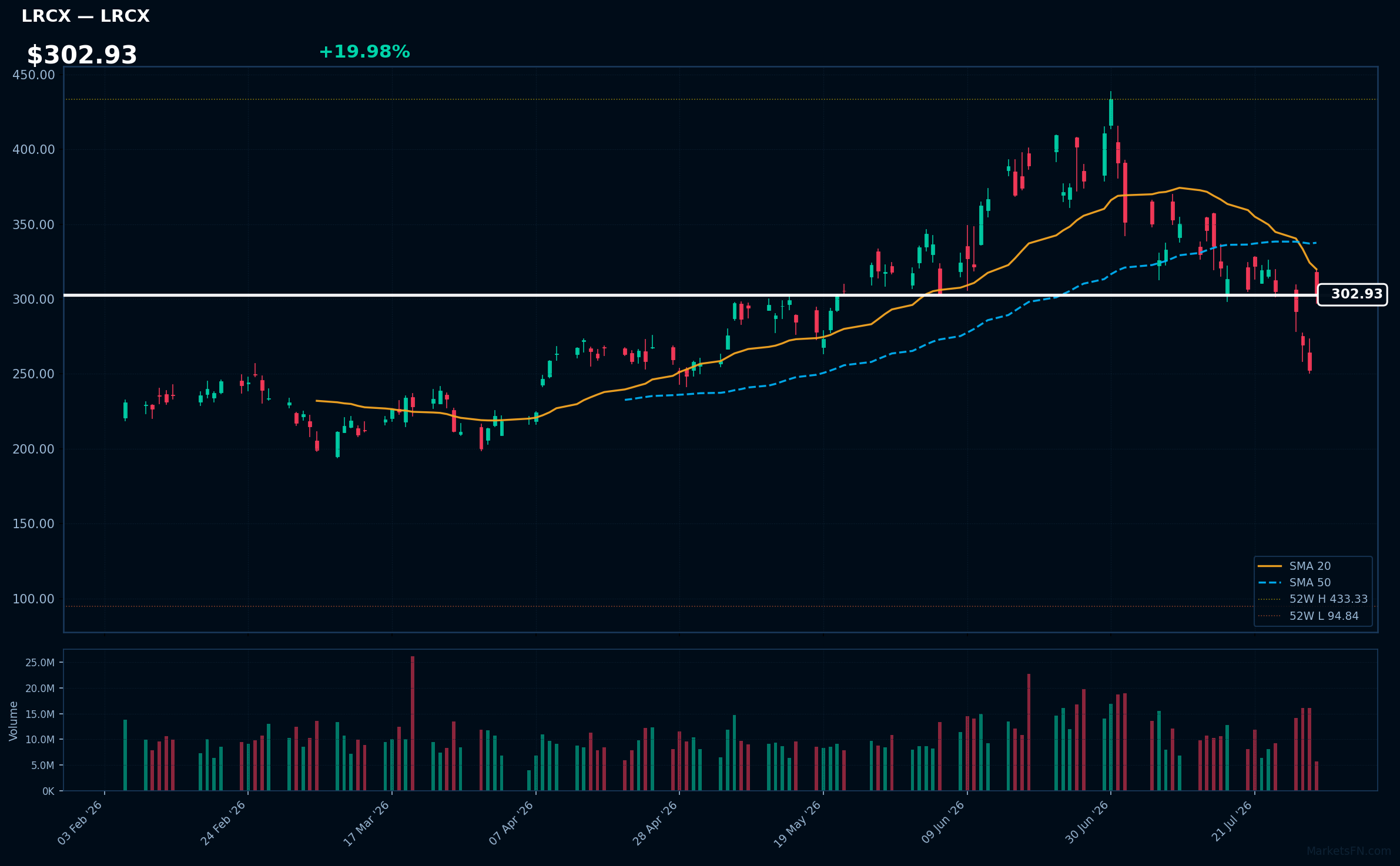Image resolution: width=1400 pixels, height=866 pixels.
Task: Click the tallest volume bar above 25.0M
Action: (413, 723)
